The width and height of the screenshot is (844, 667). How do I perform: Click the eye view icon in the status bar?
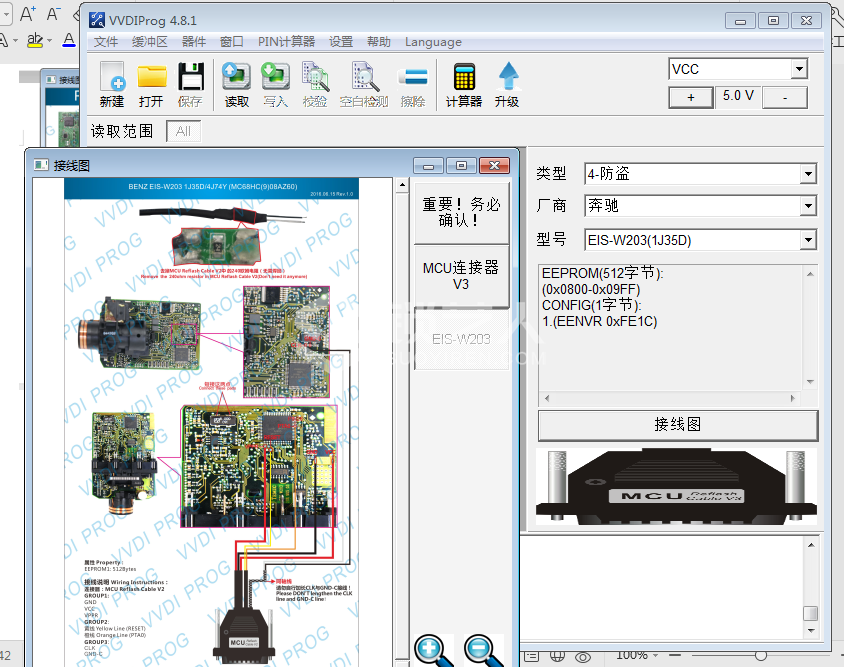[583, 657]
